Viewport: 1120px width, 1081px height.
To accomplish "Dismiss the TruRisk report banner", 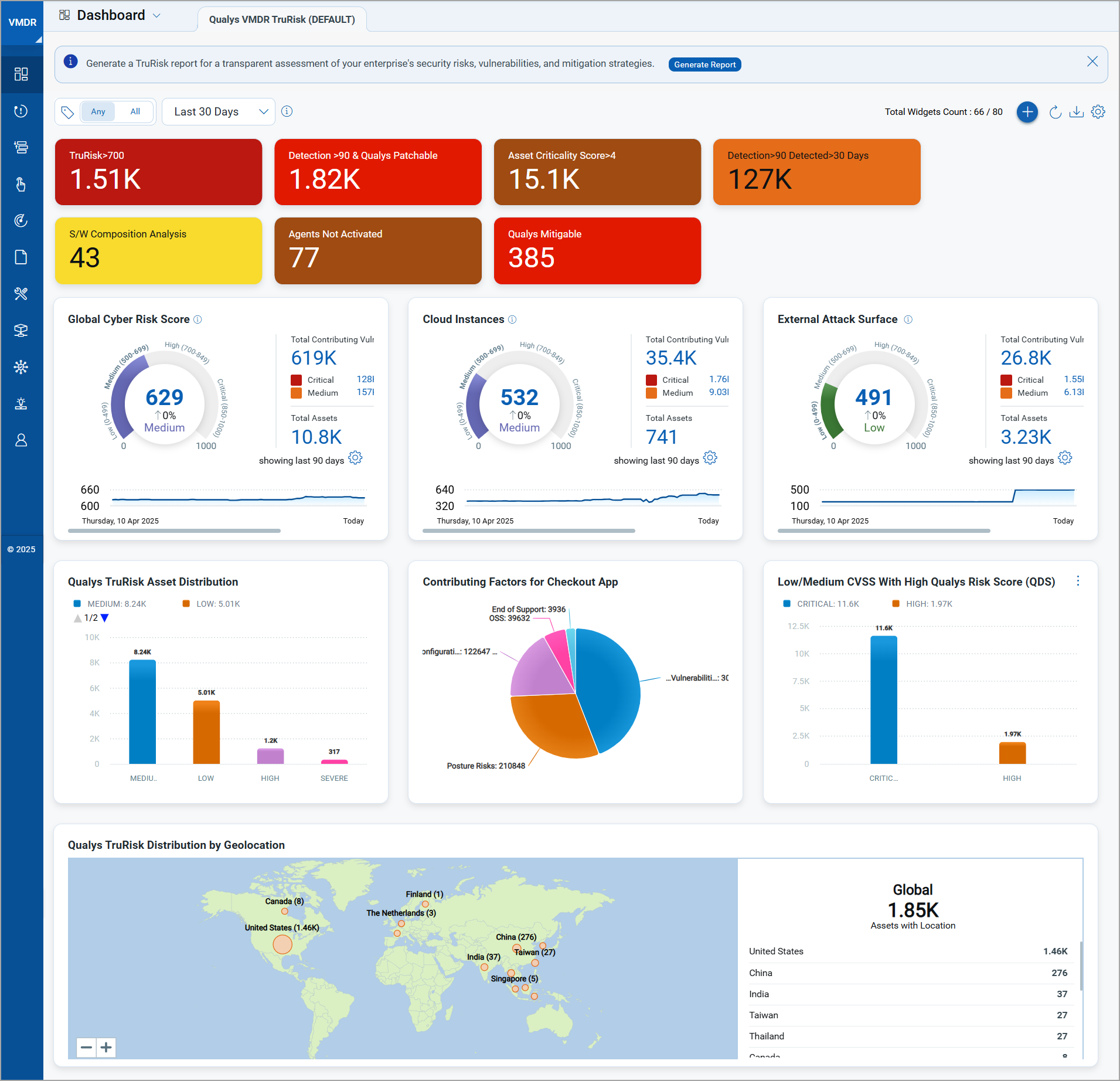I will (1092, 62).
